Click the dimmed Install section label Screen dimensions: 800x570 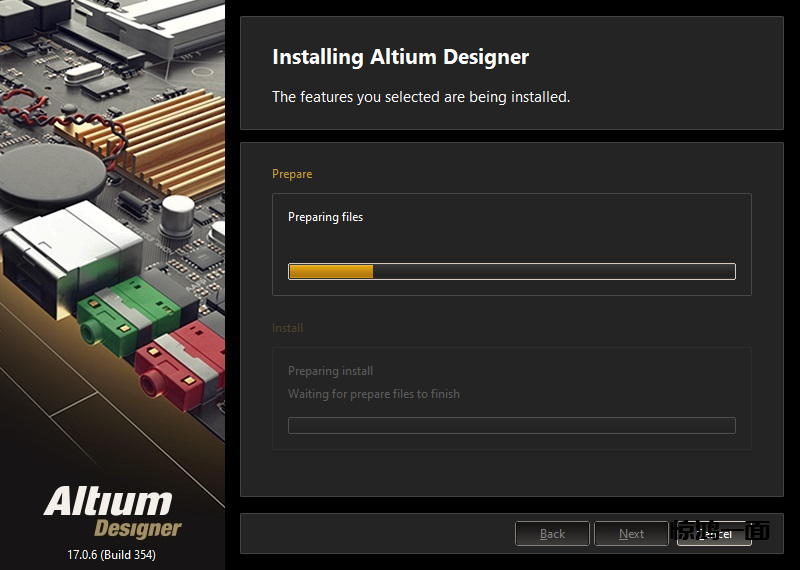coord(287,328)
